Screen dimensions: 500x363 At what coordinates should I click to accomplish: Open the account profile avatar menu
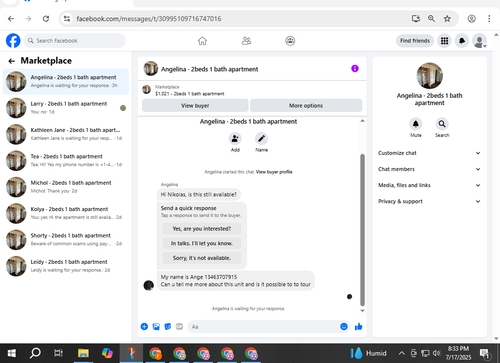(479, 41)
